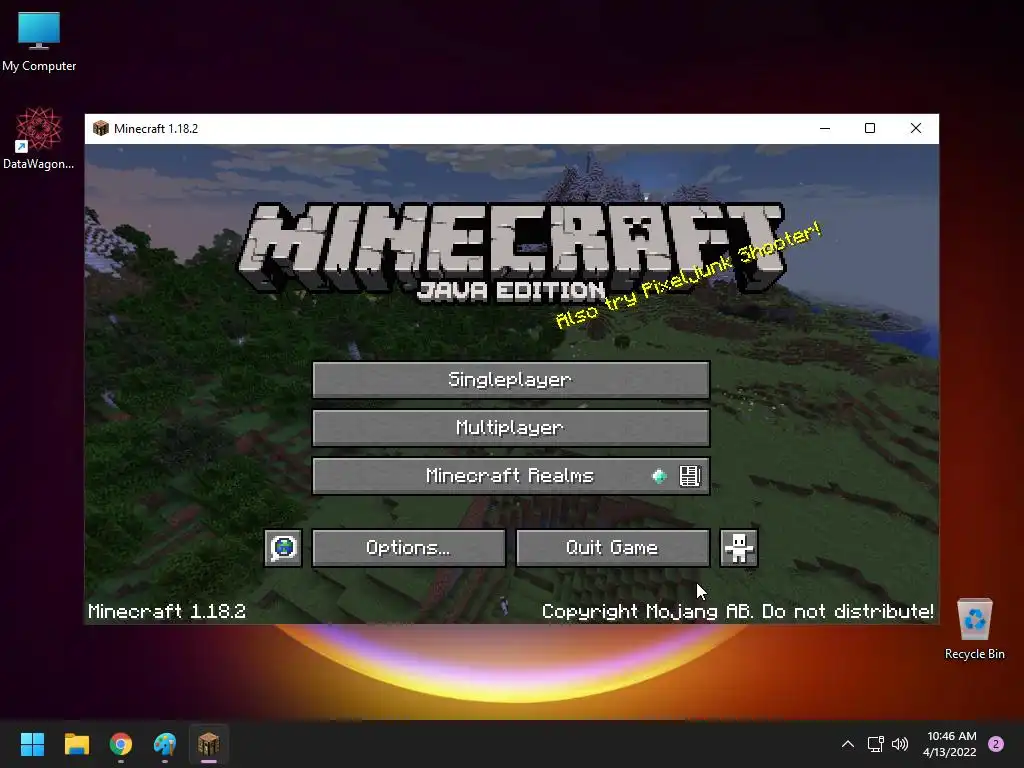The image size is (1024, 768).
Task: Click the Copyright Mojang AB text
Action: pyautogui.click(x=737, y=611)
